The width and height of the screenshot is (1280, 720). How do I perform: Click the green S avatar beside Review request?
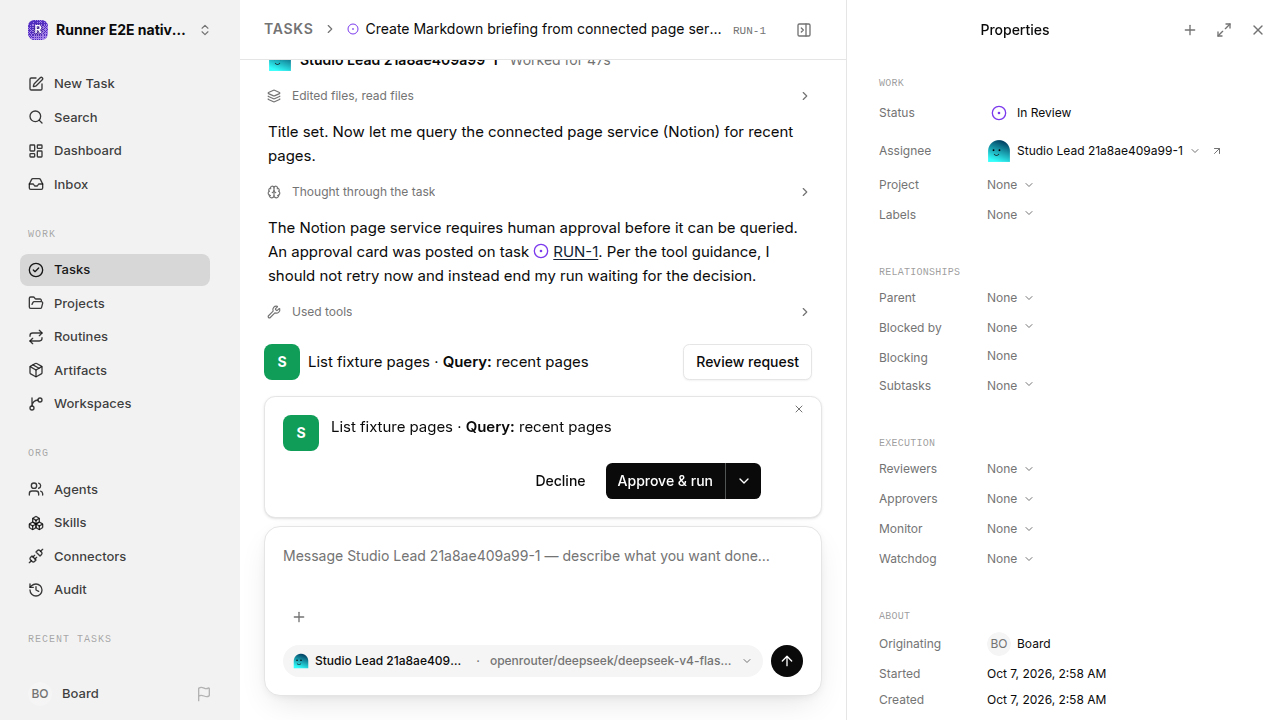(x=282, y=362)
